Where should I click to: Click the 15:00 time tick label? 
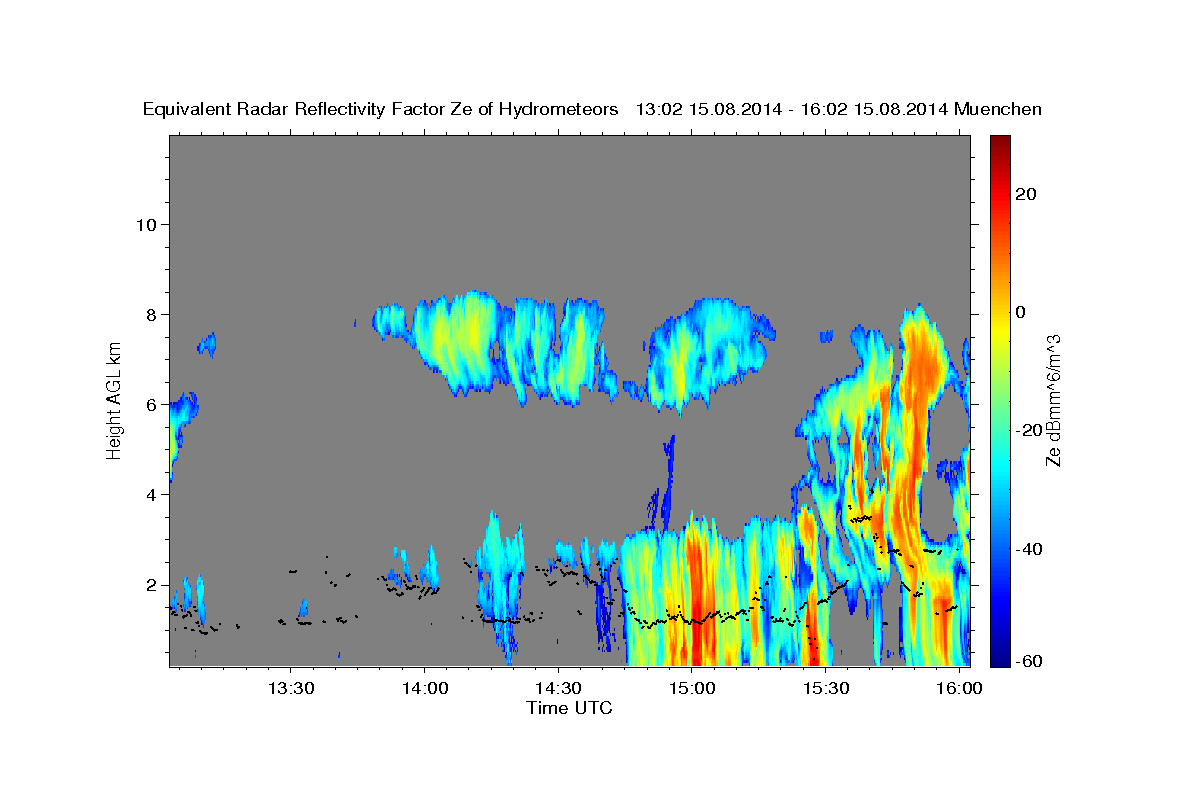pyautogui.click(x=691, y=689)
